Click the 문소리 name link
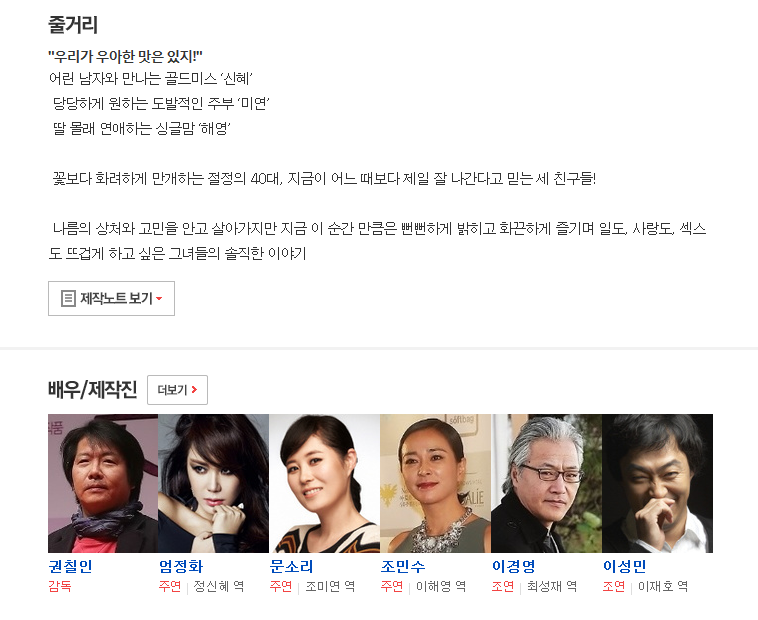This screenshot has height=620, width=758. pos(292,566)
